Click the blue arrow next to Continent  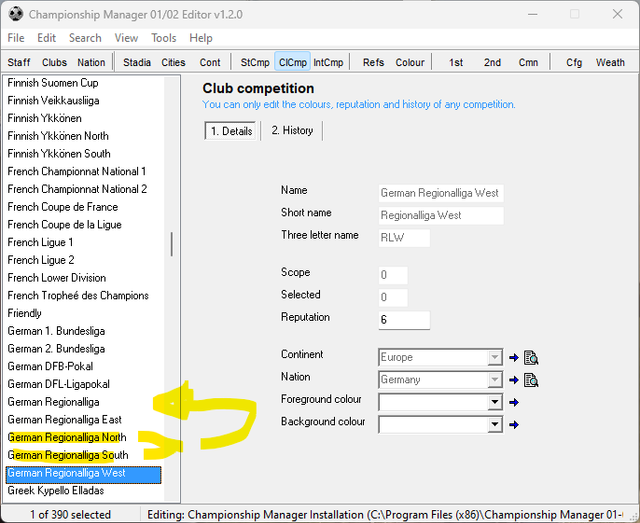(x=514, y=358)
